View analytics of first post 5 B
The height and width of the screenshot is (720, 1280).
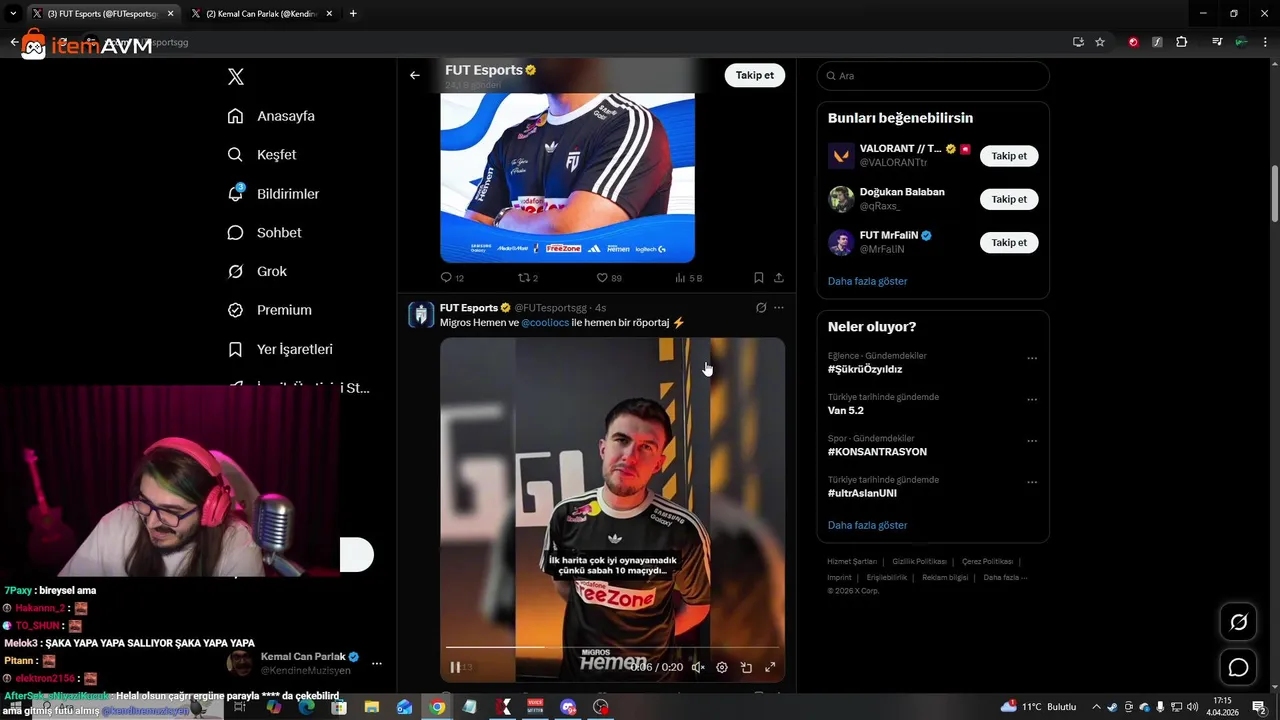688,278
